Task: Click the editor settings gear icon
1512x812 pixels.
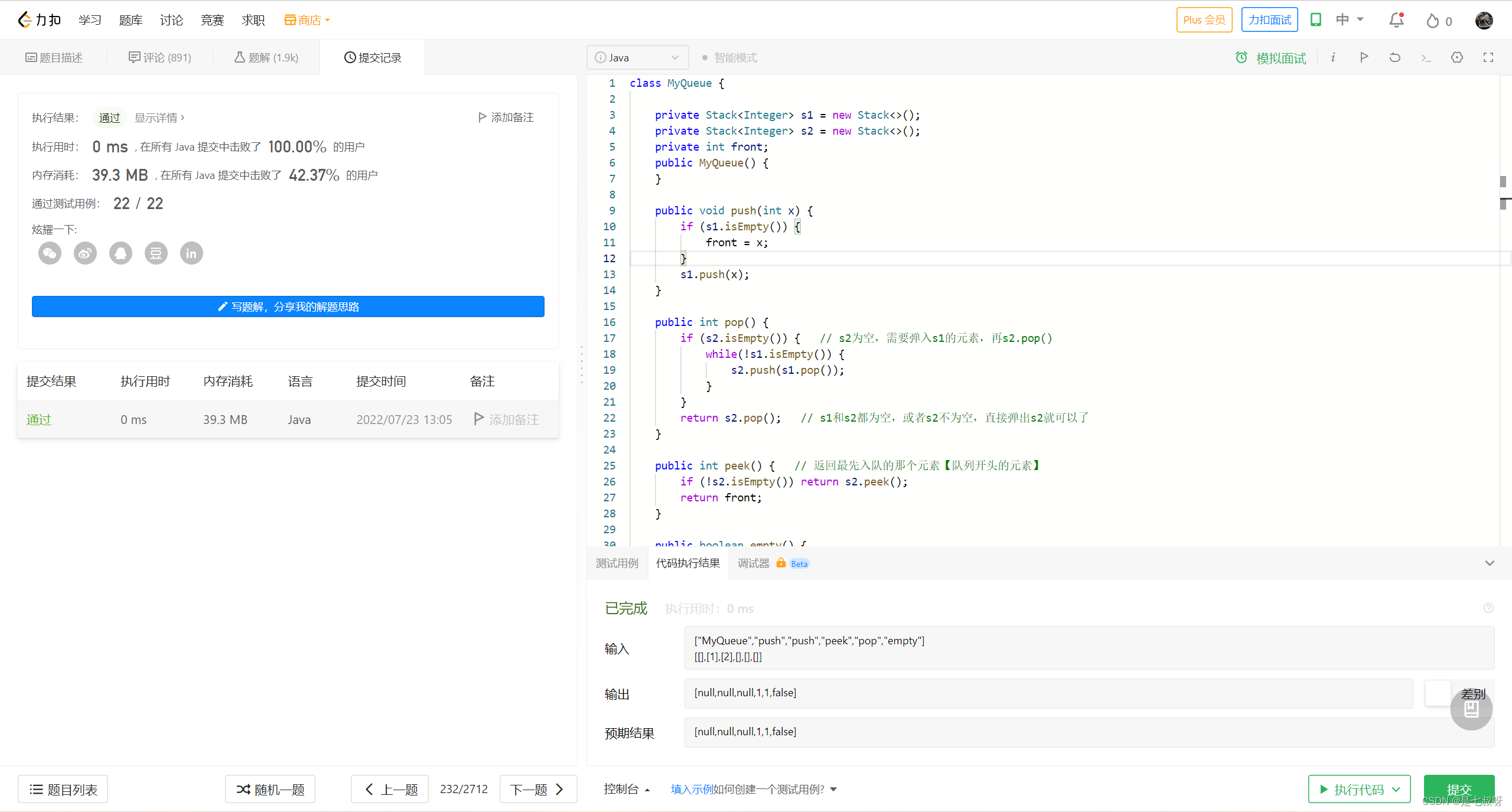Action: (x=1457, y=57)
